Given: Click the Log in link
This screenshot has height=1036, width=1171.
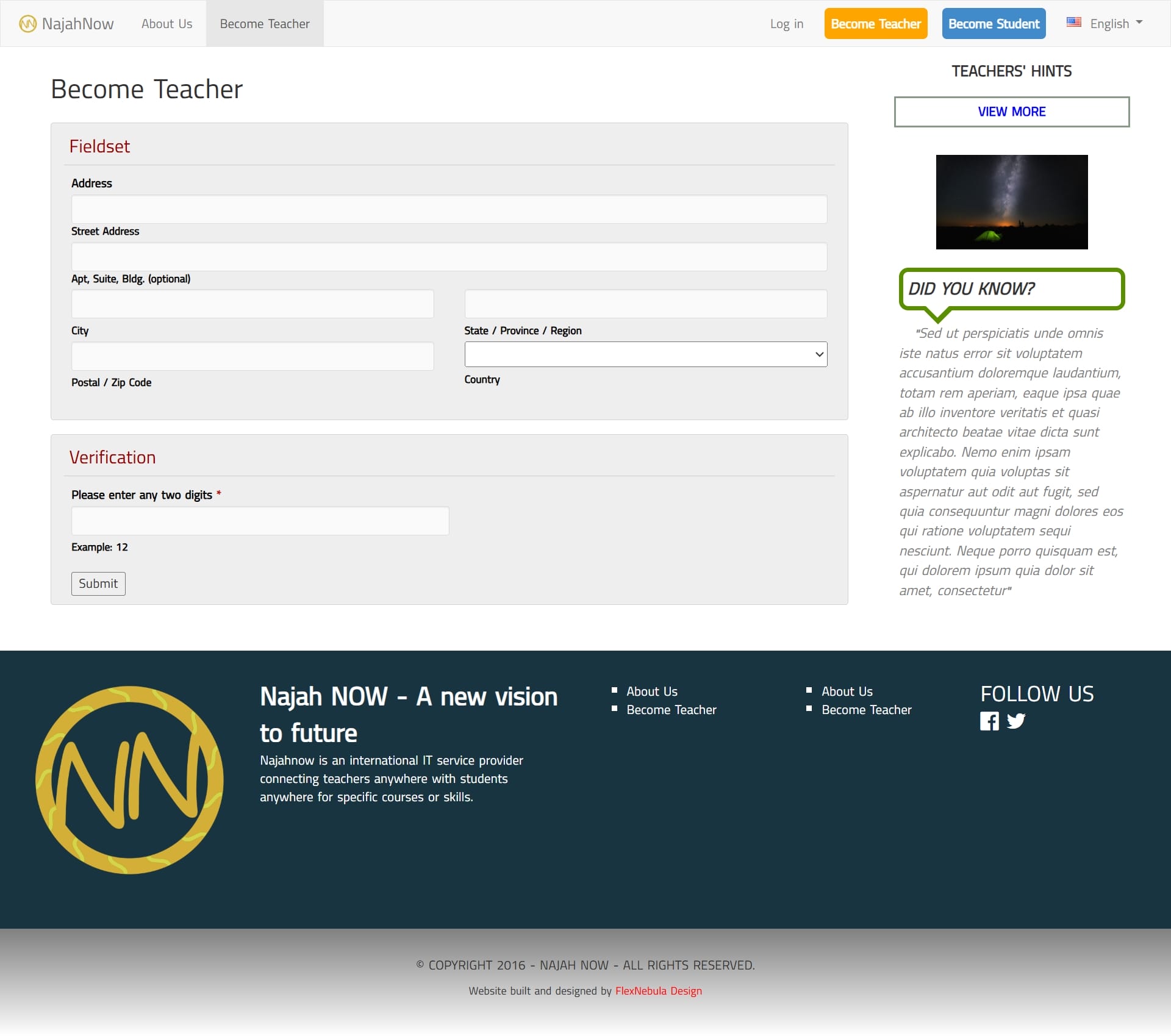Looking at the screenshot, I should coord(786,24).
